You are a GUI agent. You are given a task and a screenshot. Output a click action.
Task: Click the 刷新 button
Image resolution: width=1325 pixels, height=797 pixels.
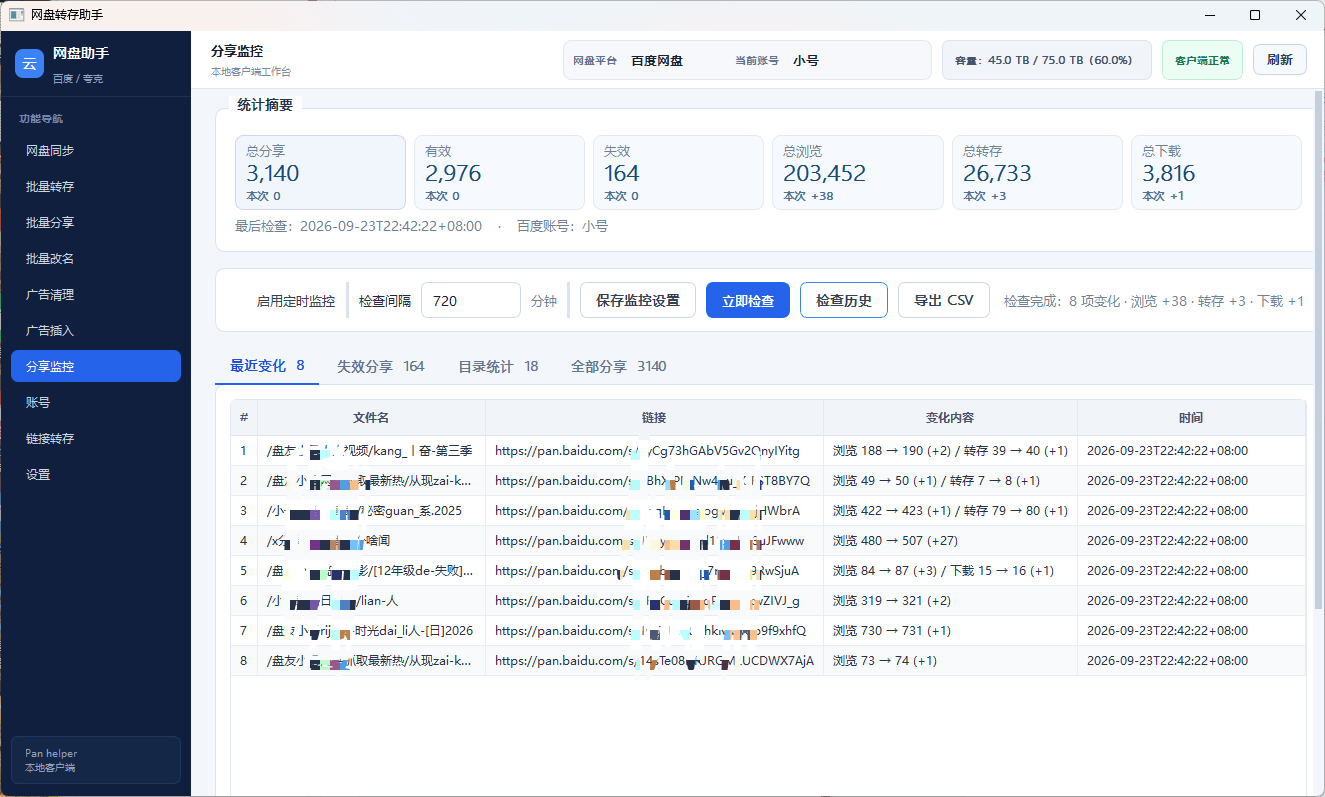point(1280,60)
